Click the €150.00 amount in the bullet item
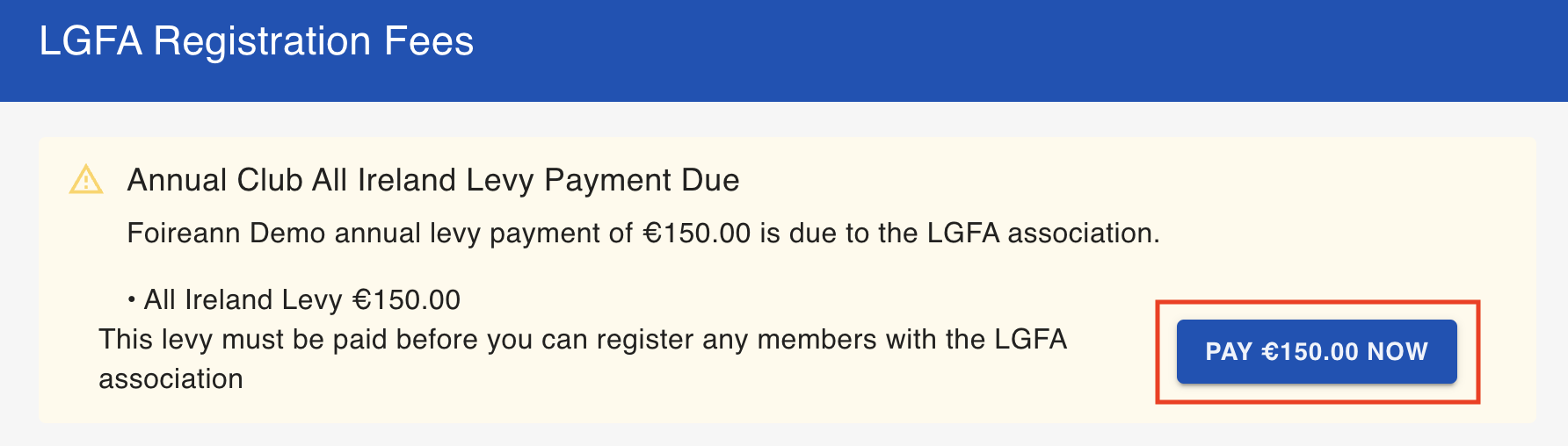Screen dimensions: 1568x446 (x=406, y=299)
